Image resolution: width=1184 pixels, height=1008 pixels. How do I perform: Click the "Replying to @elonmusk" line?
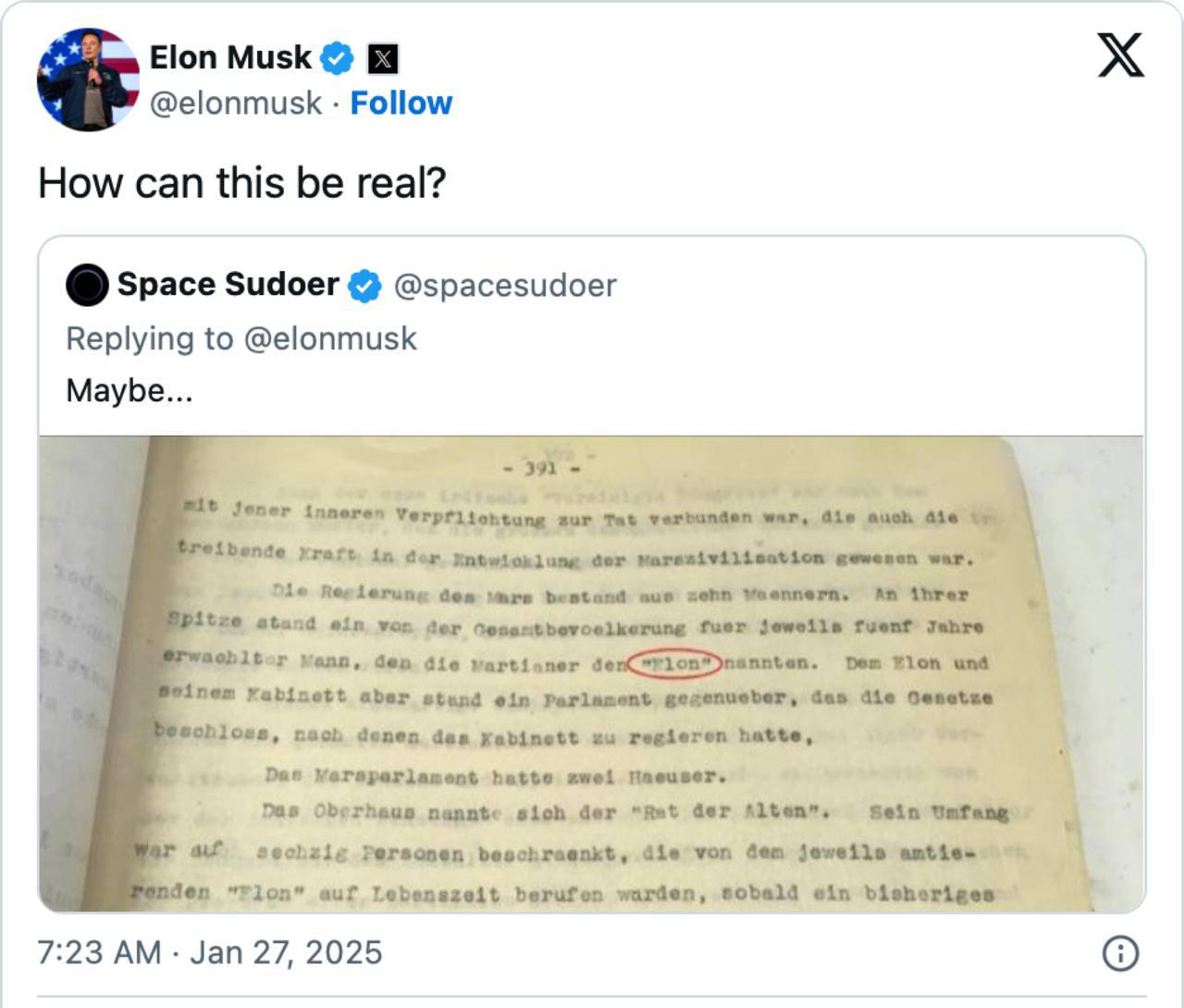click(241, 338)
